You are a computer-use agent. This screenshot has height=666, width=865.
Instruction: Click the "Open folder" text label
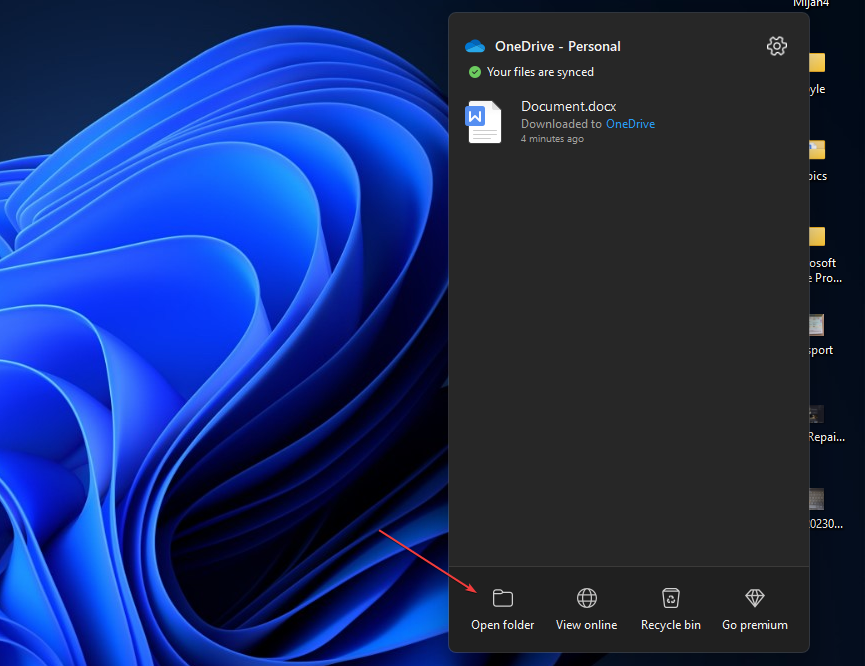[503, 625]
